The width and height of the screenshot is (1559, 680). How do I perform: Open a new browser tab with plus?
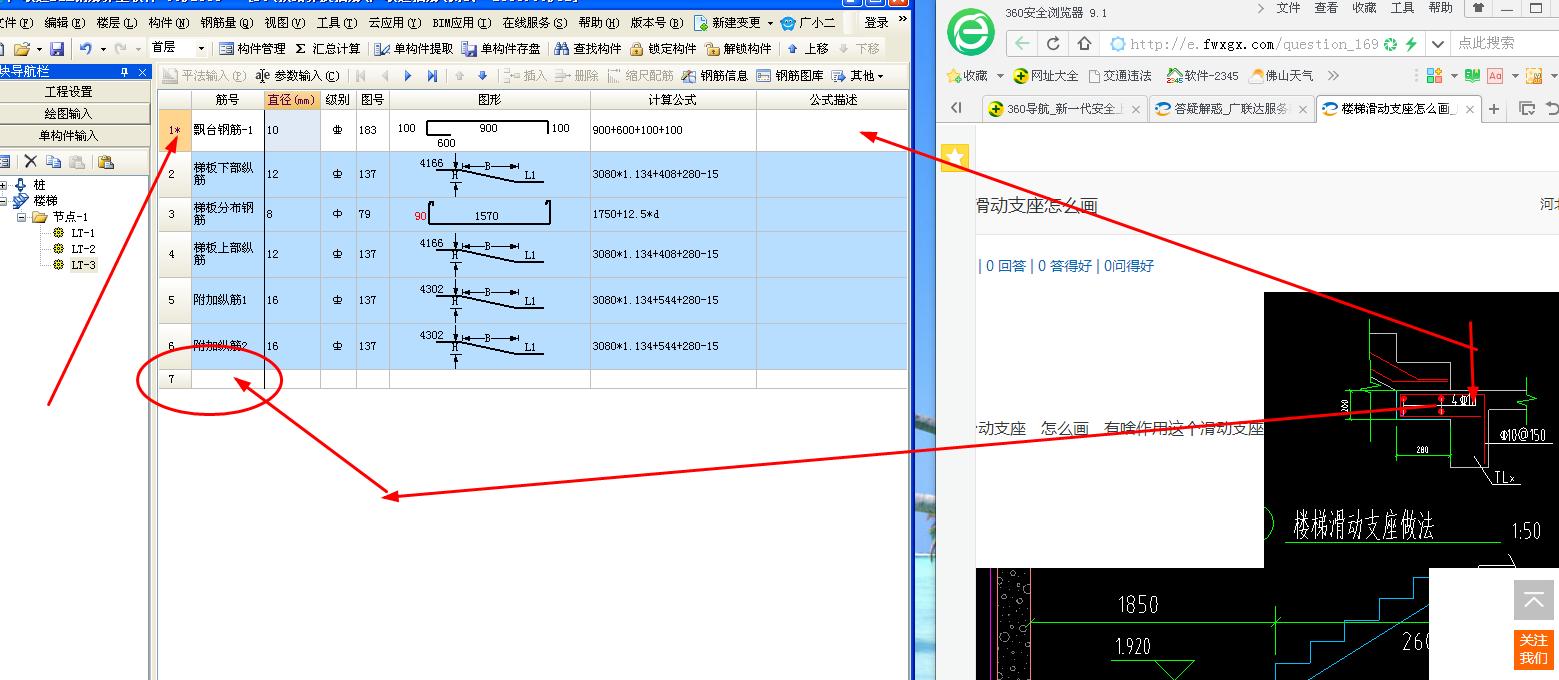click(1494, 109)
